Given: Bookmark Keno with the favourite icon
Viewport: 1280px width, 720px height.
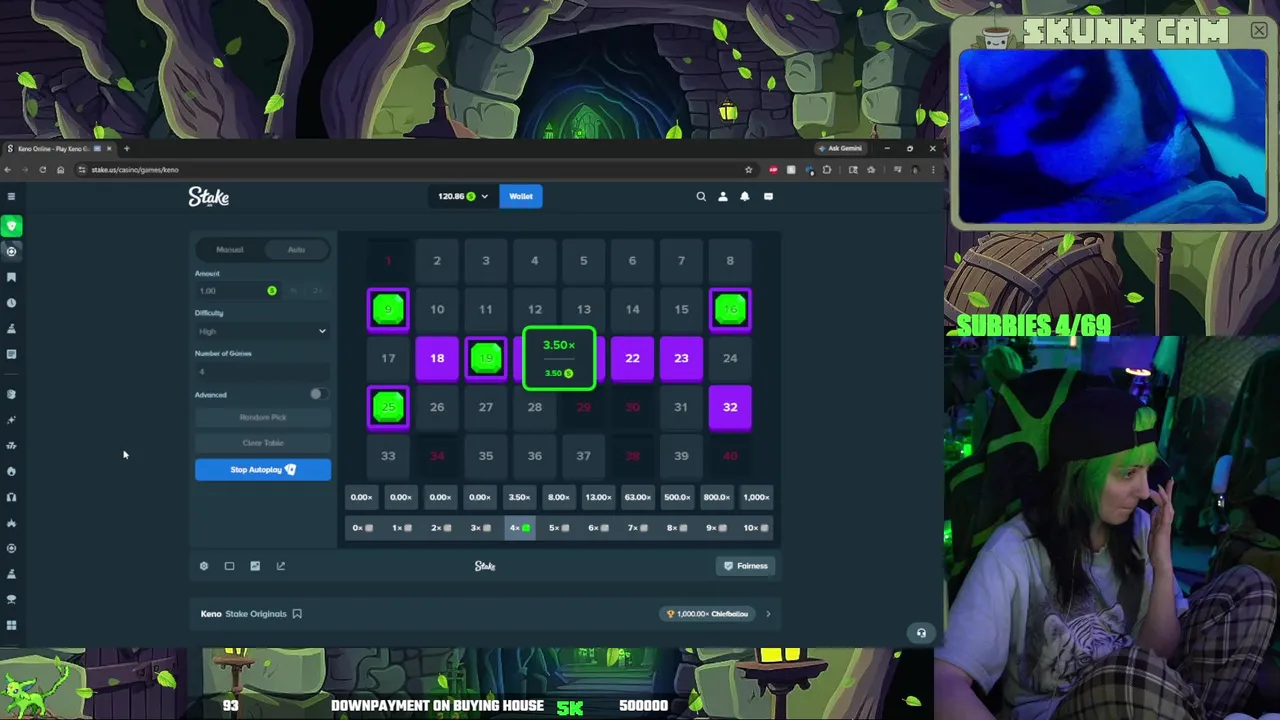Looking at the screenshot, I should (x=297, y=614).
